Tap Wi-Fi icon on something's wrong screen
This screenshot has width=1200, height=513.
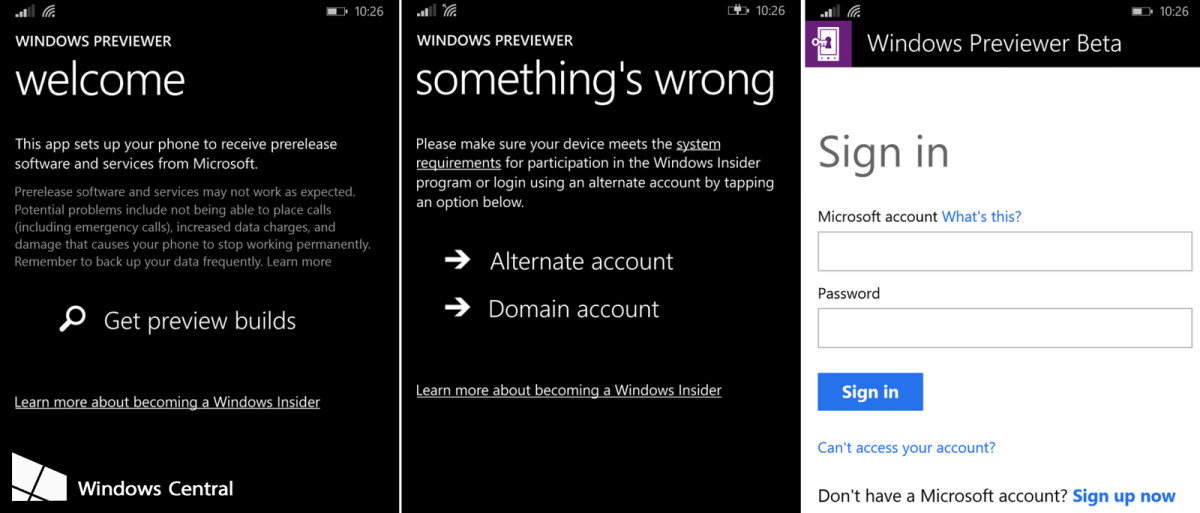[449, 11]
